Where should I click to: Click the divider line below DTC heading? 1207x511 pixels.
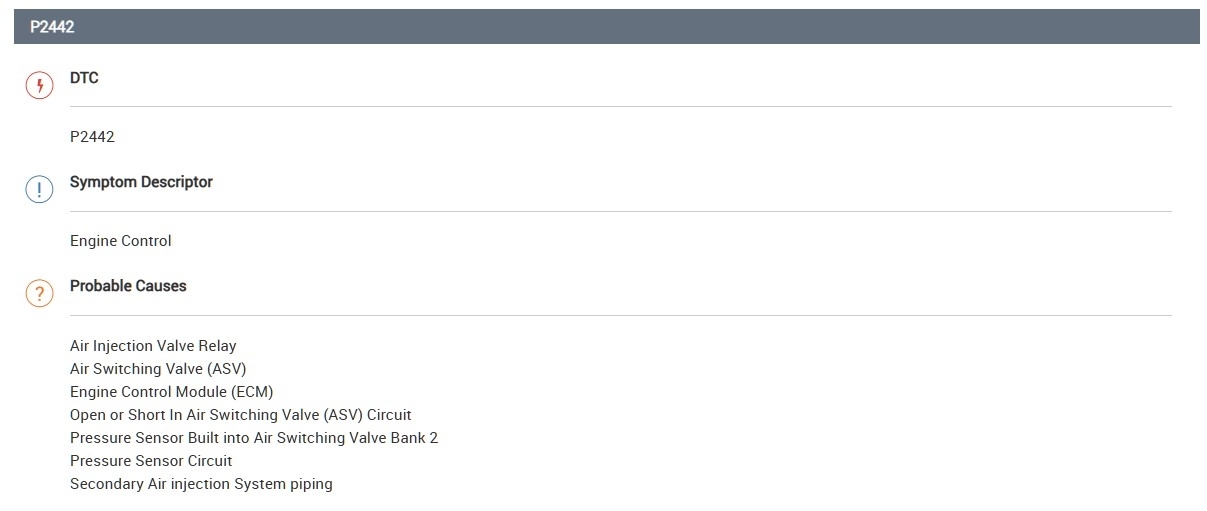[x=620, y=106]
